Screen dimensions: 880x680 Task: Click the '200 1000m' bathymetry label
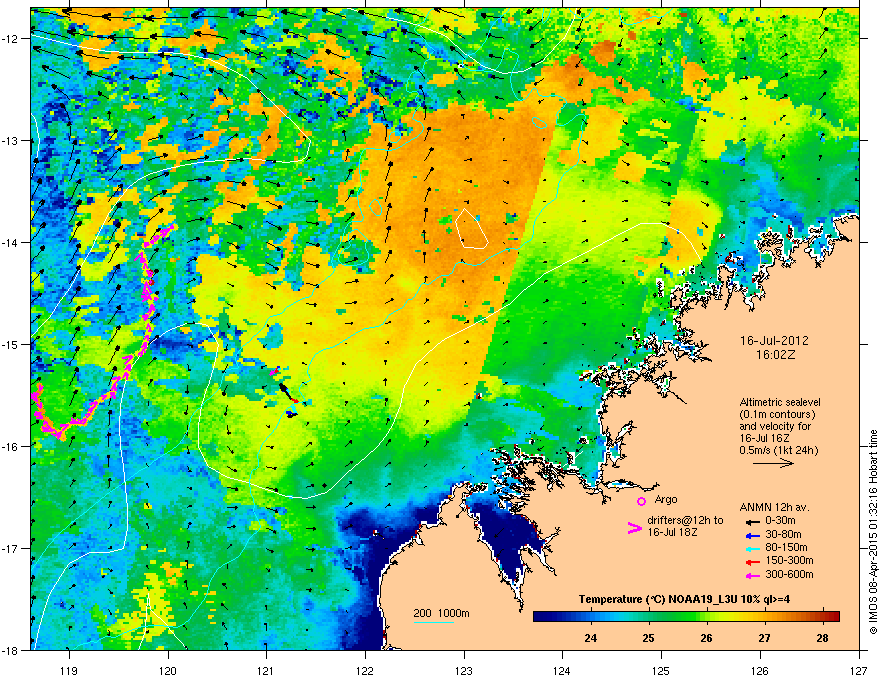click(x=441, y=613)
